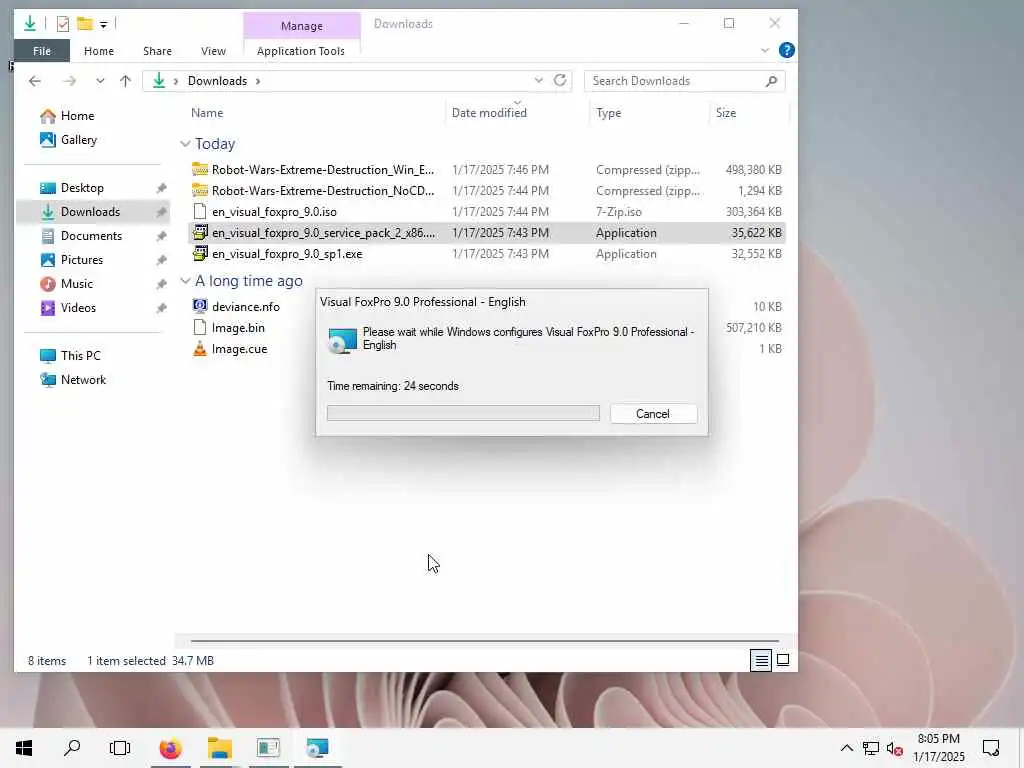Image resolution: width=1024 pixels, height=768 pixels.
Task: Sort by the Type column header
Action: pos(608,113)
